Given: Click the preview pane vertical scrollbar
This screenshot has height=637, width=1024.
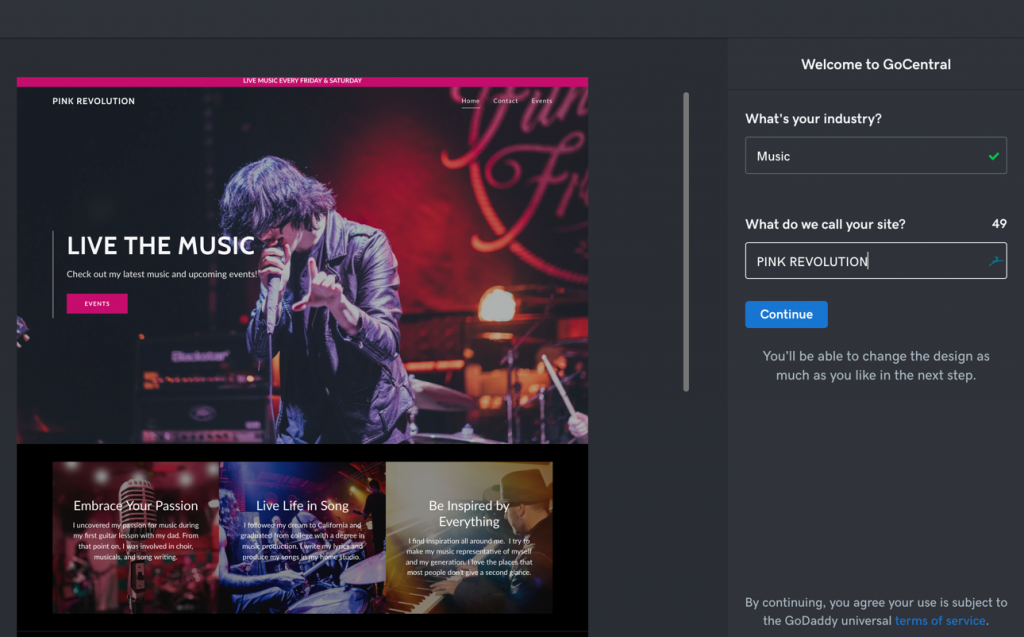Looking at the screenshot, I should coord(685,240).
